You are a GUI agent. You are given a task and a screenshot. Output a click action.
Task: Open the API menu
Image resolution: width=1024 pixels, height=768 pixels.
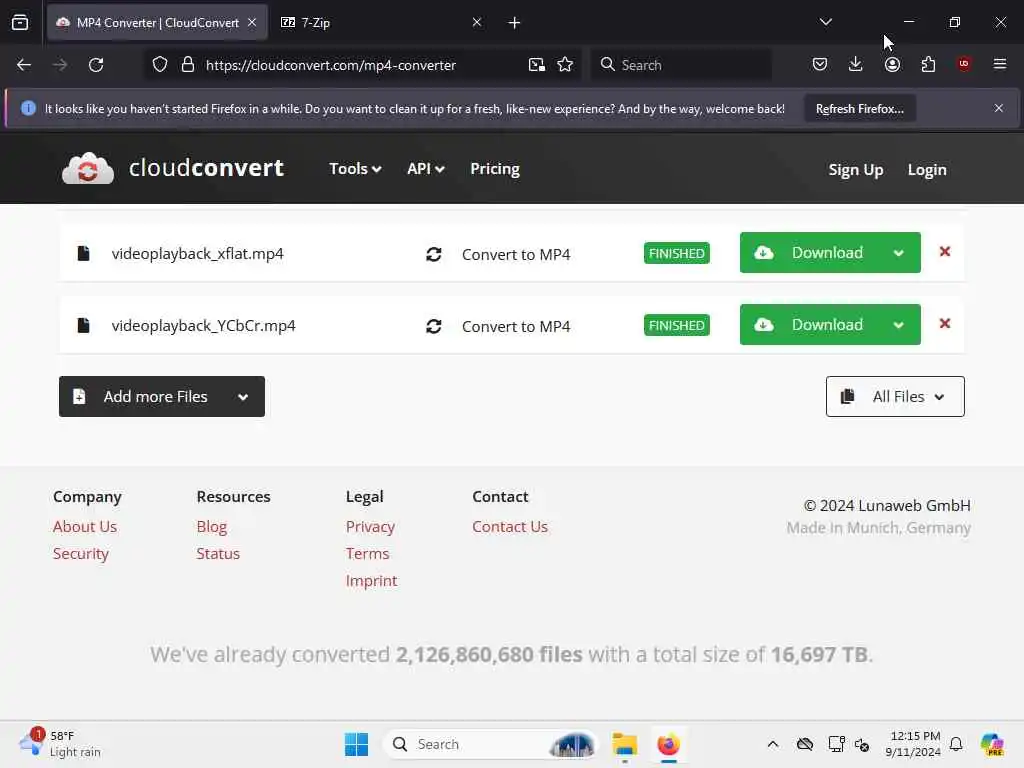[426, 168]
